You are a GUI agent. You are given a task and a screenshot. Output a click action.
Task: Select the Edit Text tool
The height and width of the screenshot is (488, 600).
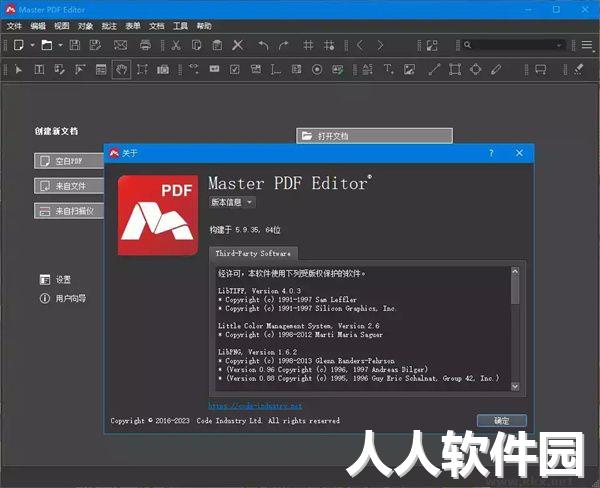click(x=39, y=70)
